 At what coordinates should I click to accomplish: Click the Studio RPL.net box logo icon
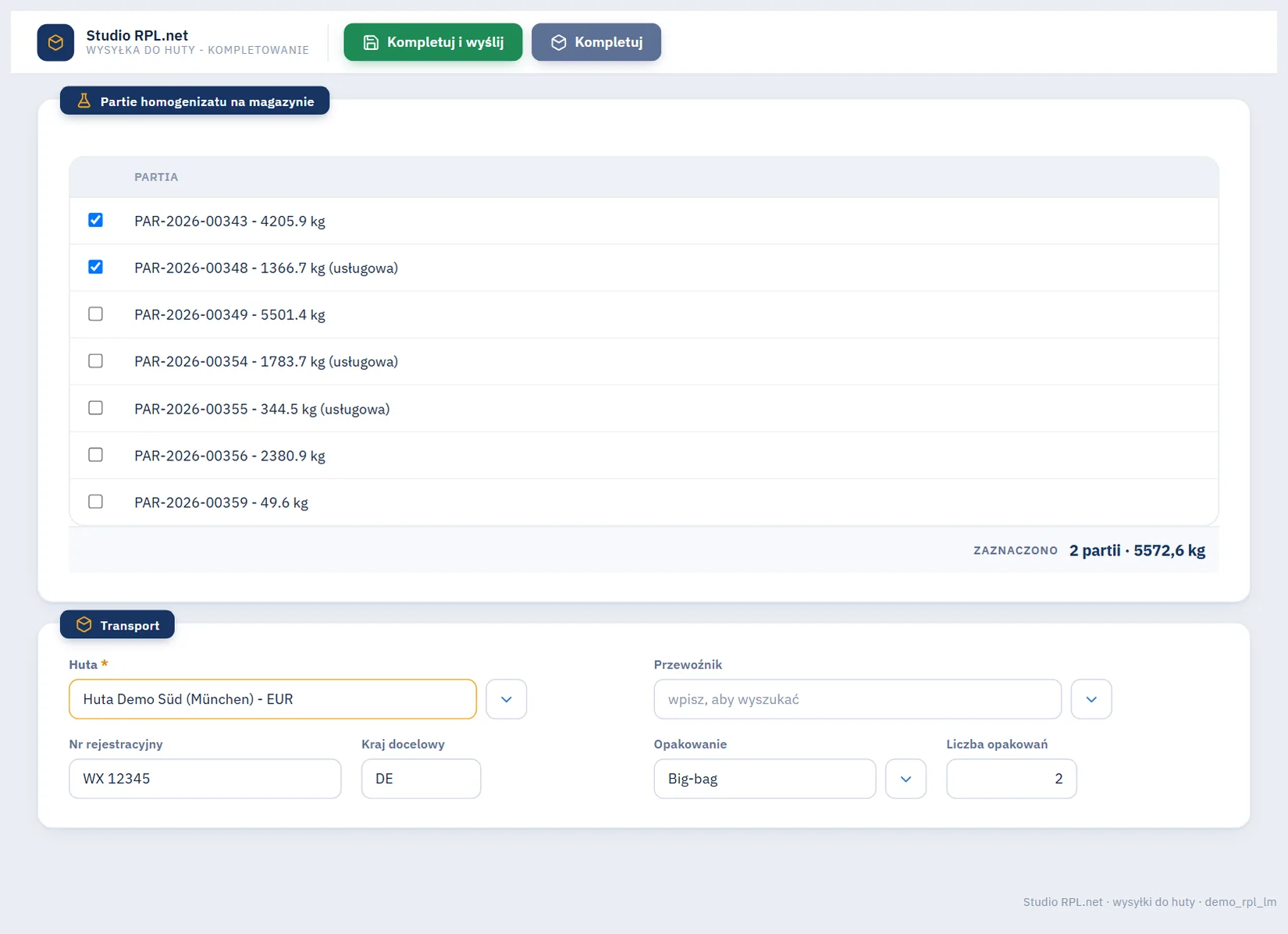[x=55, y=42]
